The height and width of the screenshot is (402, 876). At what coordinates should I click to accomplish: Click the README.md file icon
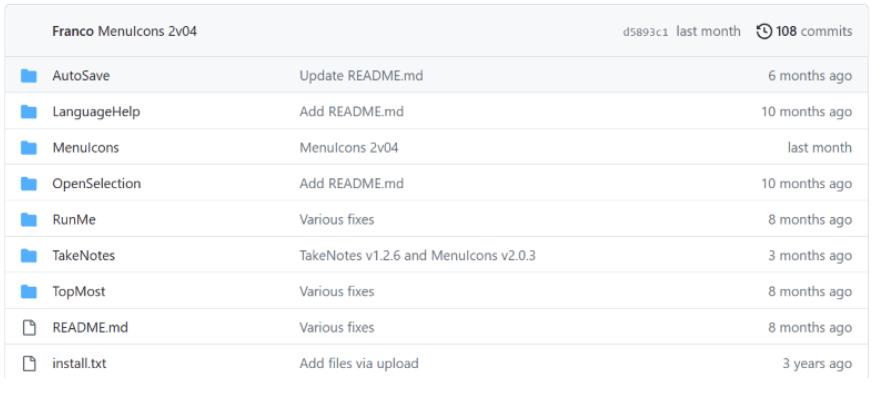point(29,328)
